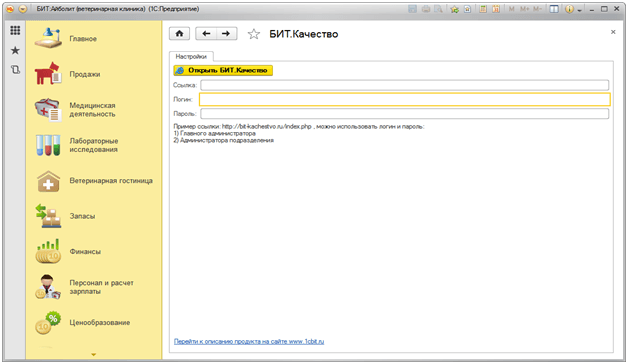Click the print preview icon
This screenshot has width=628, height=364.
coord(439,9)
